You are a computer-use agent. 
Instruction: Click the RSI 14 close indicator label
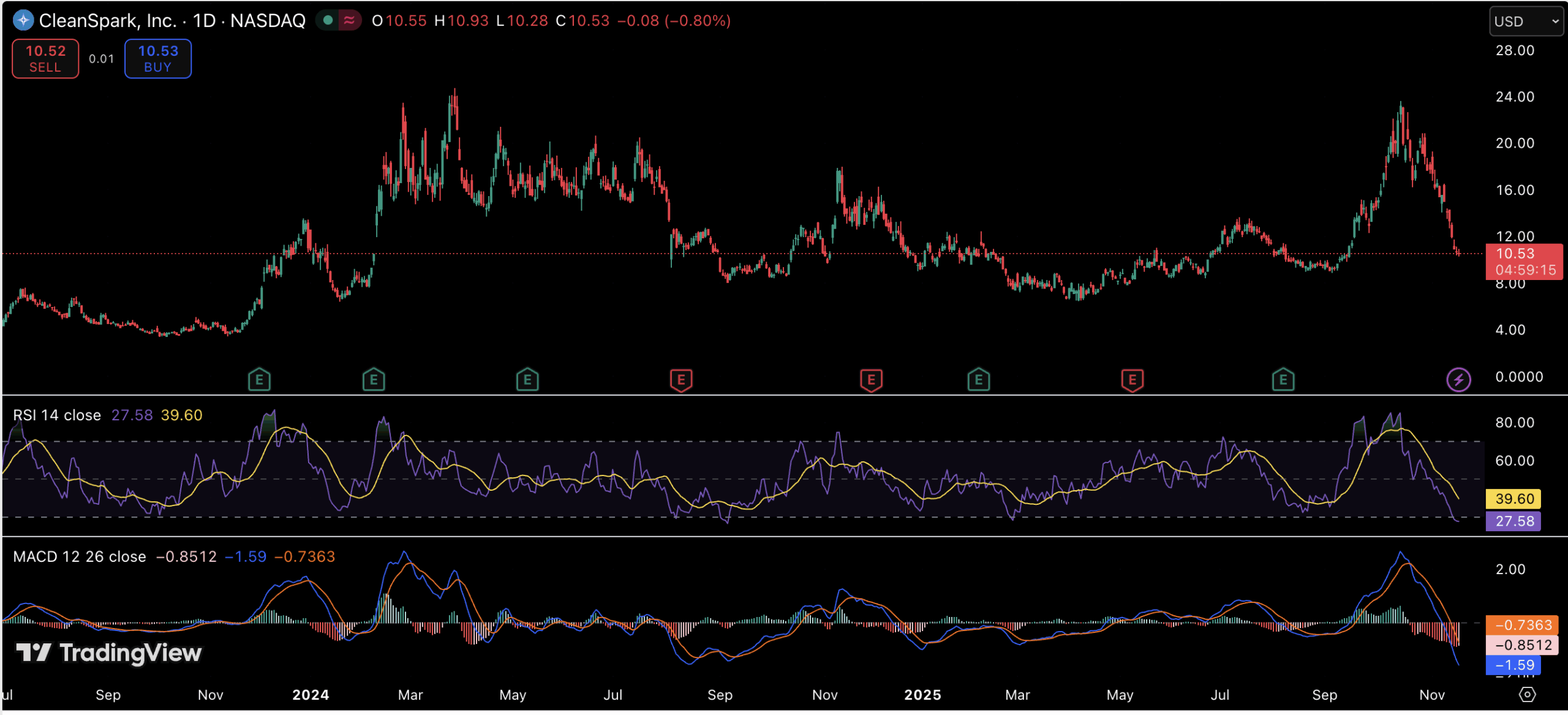(x=57, y=415)
